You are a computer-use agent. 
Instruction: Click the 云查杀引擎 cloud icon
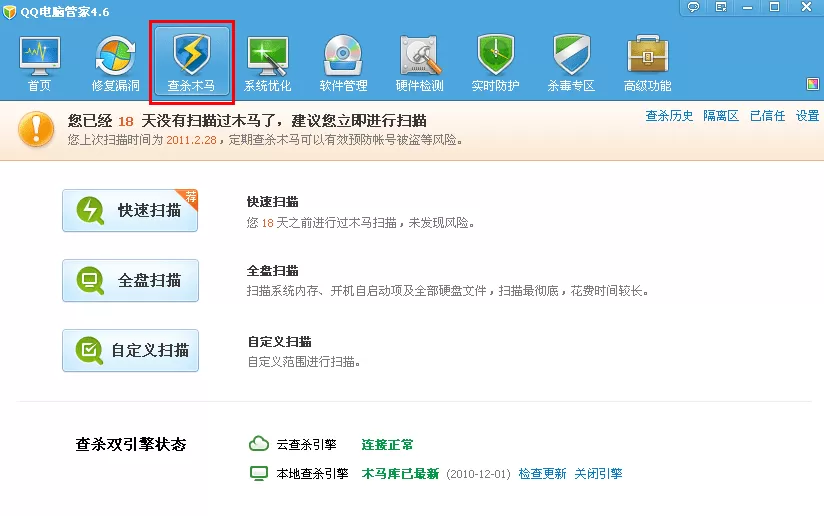click(259, 444)
